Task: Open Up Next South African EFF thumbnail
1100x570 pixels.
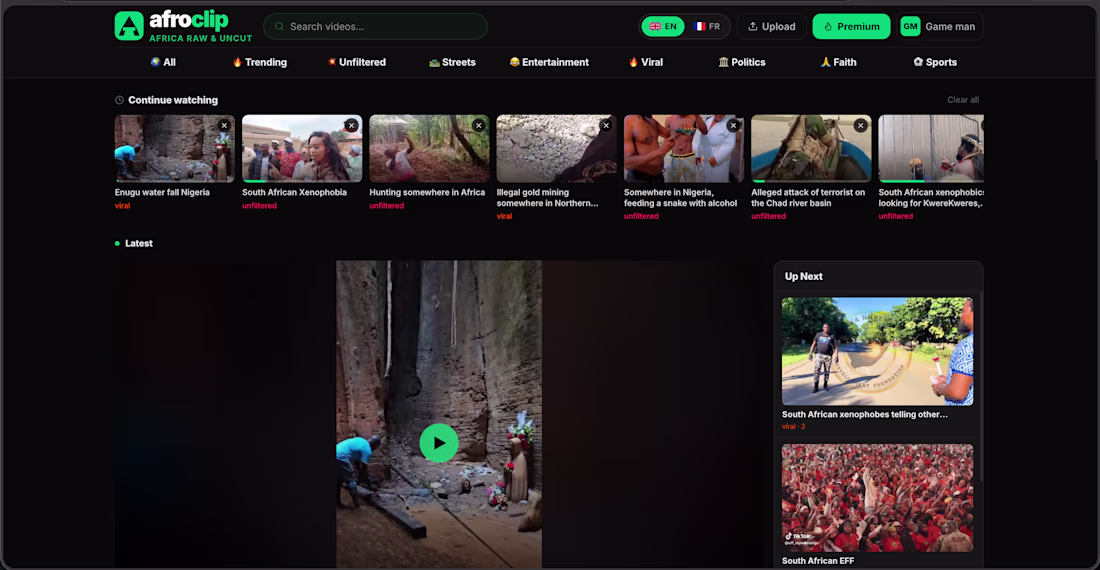Action: [878, 498]
